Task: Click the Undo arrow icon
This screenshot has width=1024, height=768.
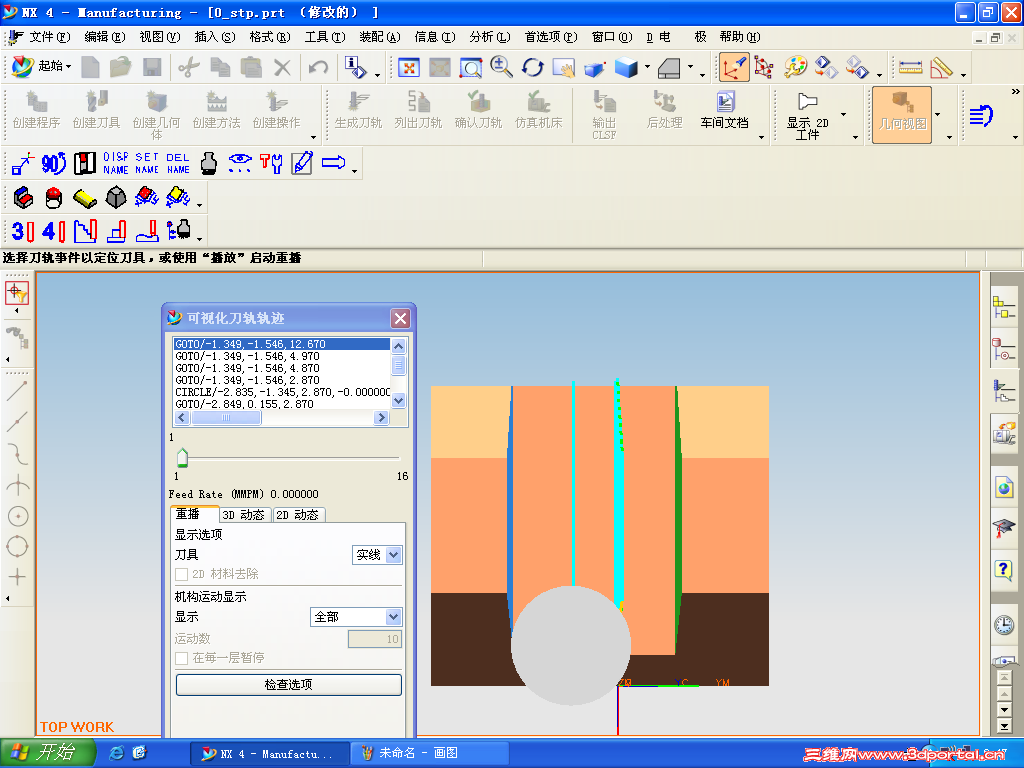Action: point(318,67)
